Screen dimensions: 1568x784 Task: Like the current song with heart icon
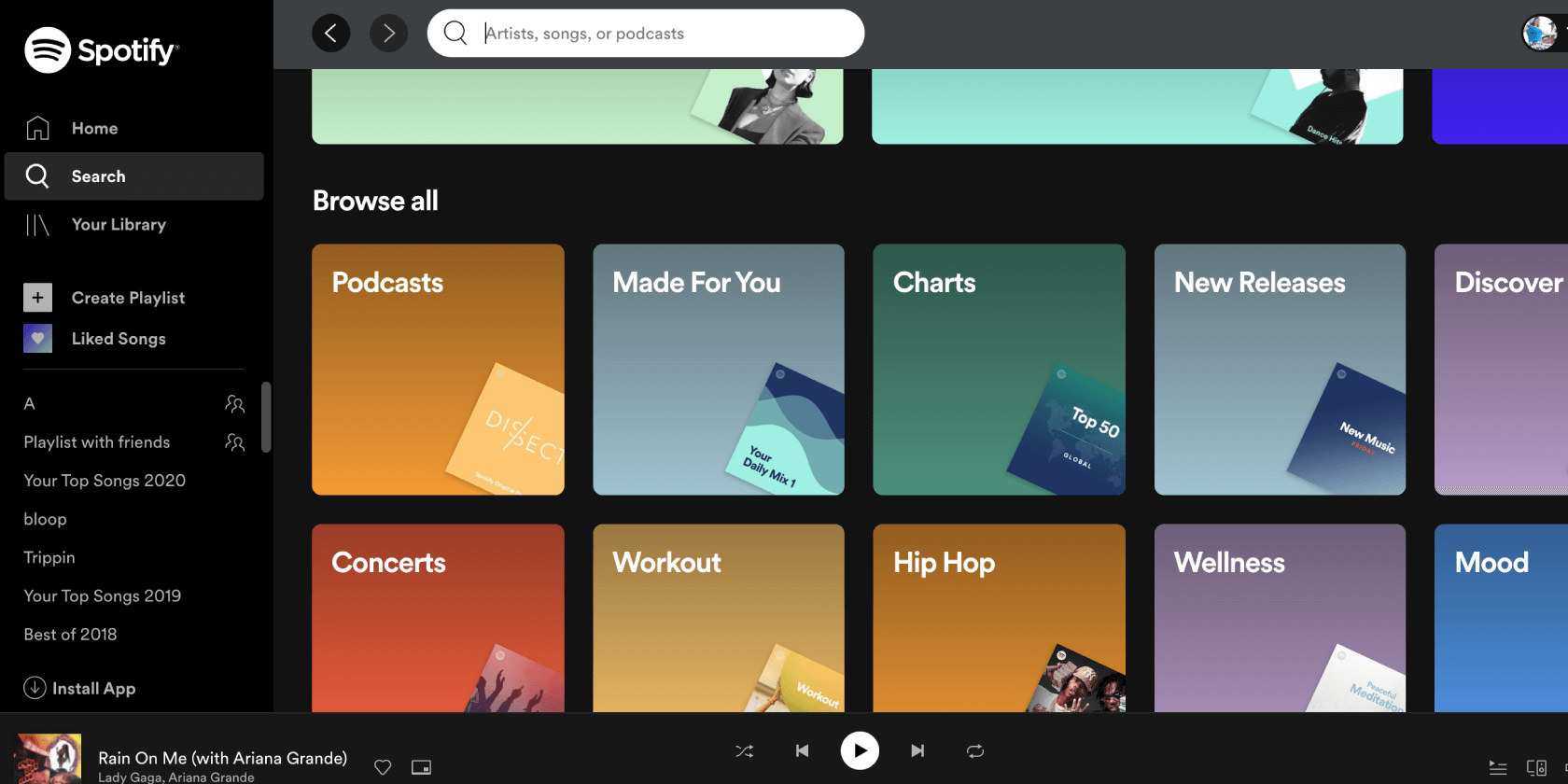point(383,767)
